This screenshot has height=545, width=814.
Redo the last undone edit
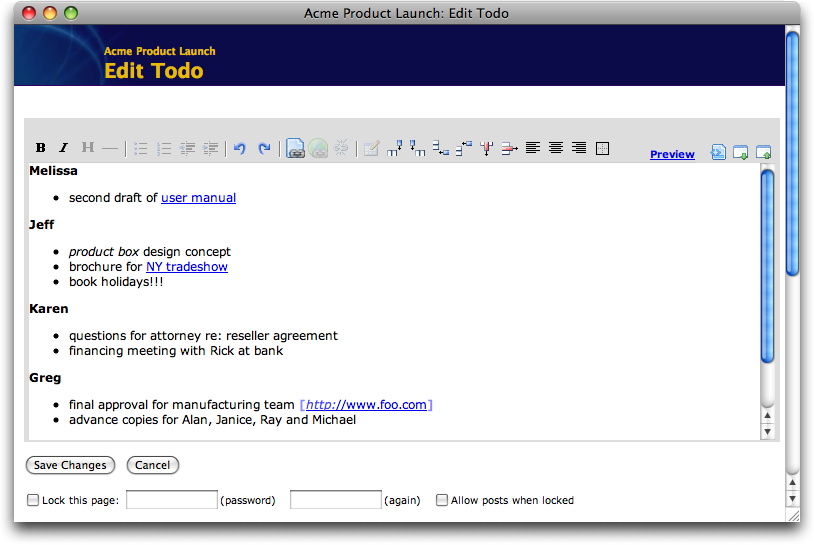(x=264, y=148)
